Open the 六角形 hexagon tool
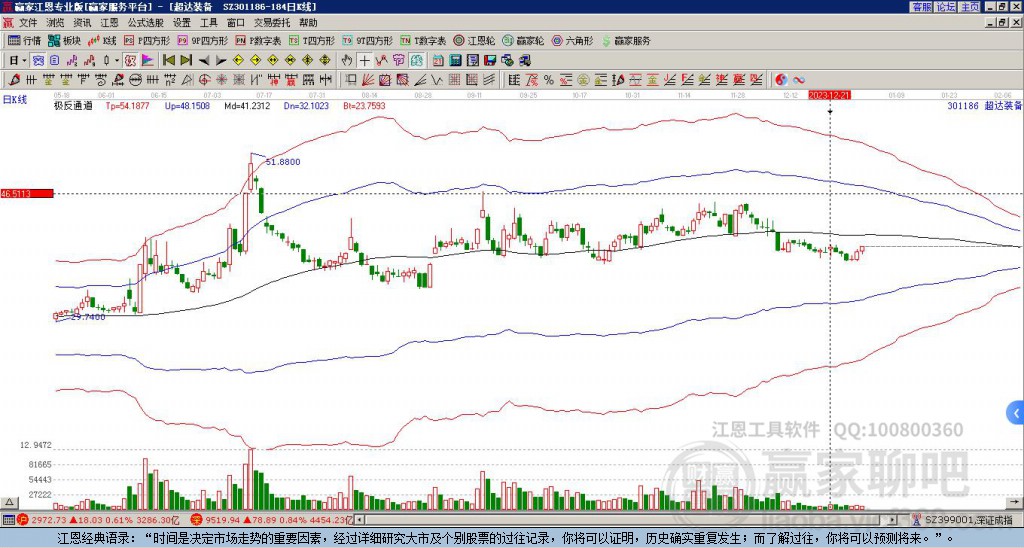Viewport: 1024px width, 548px height. tap(572, 40)
